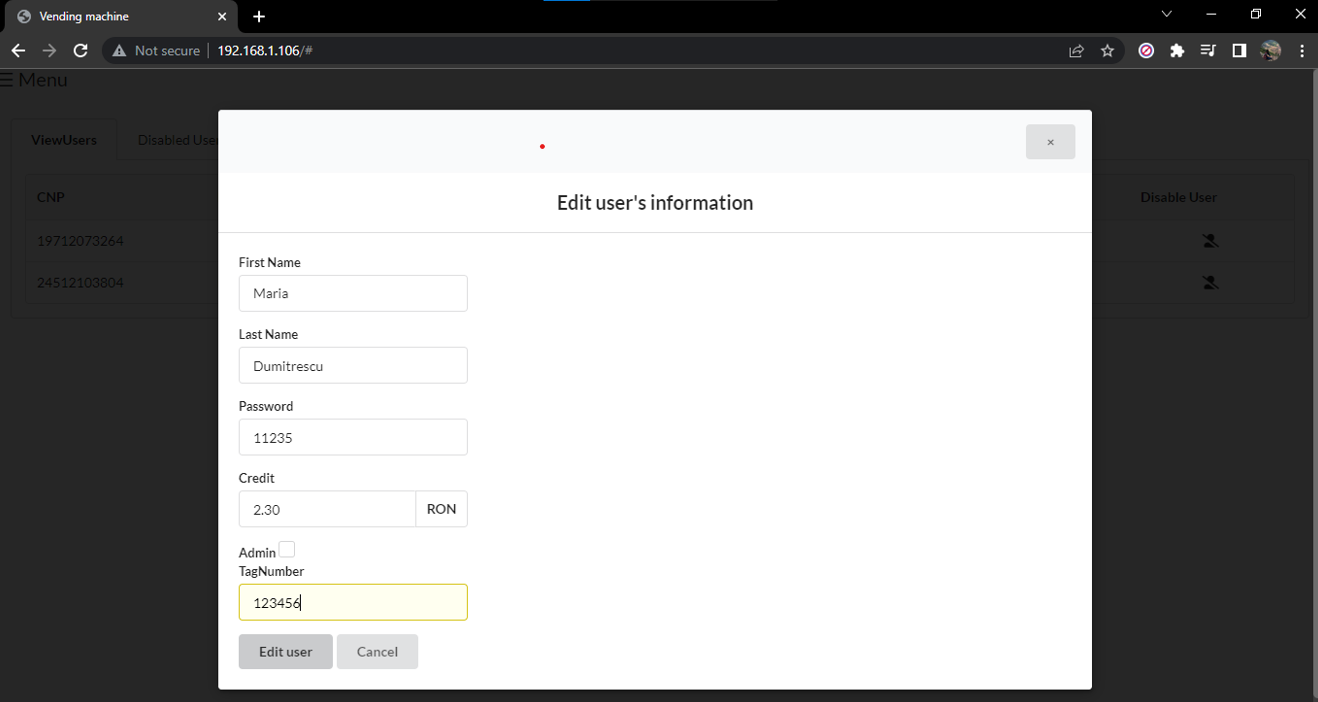This screenshot has height=702, width=1318.
Task: Open the hamburger Menu
Action: point(34,80)
